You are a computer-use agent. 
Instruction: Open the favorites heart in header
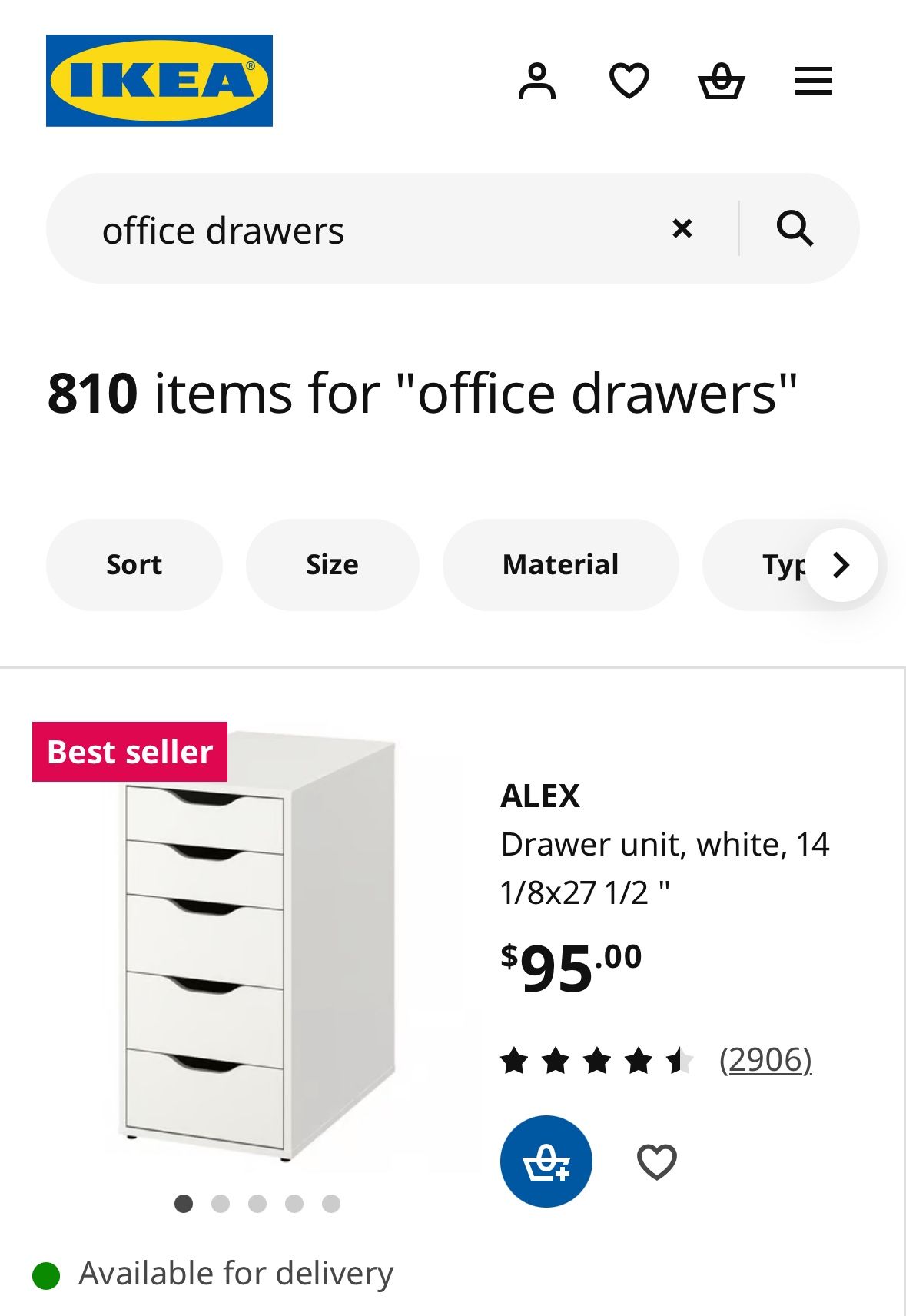pyautogui.click(x=629, y=81)
